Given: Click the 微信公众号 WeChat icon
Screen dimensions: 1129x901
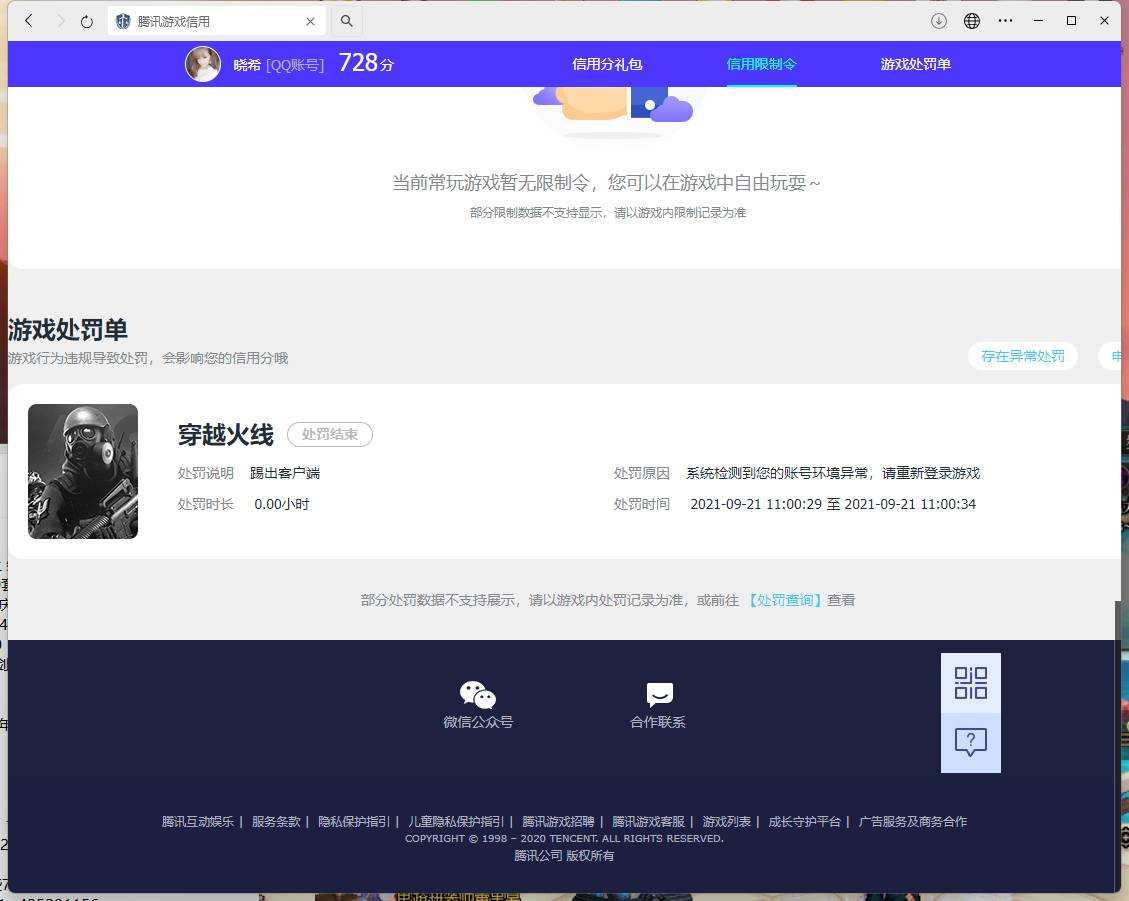Looking at the screenshot, I should [477, 694].
